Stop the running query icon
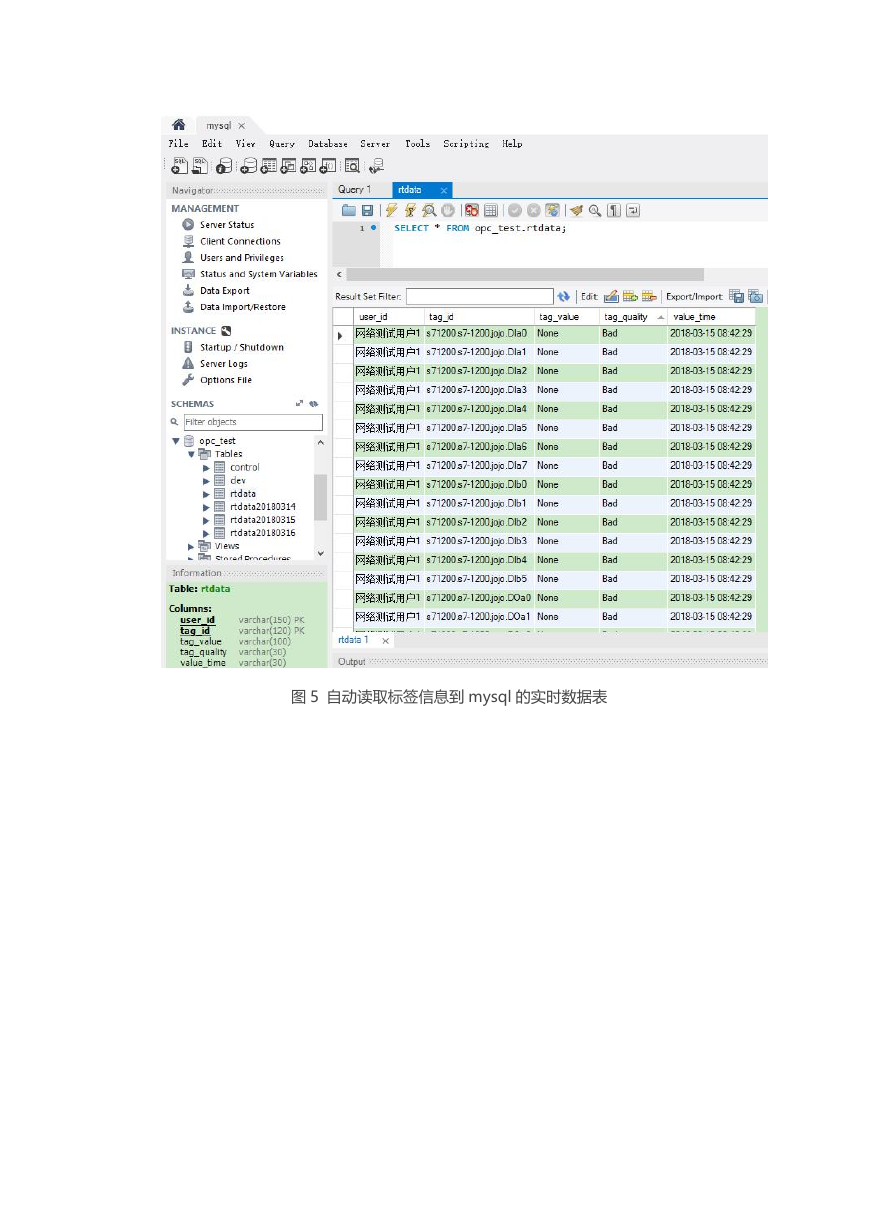869x1228 pixels. [x=447, y=210]
